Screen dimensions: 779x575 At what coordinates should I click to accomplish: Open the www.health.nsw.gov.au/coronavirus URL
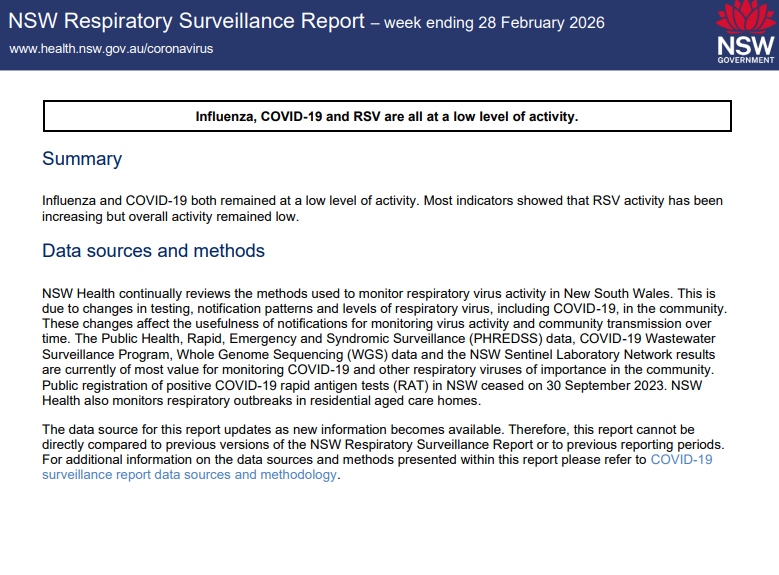pyautogui.click(x=110, y=48)
